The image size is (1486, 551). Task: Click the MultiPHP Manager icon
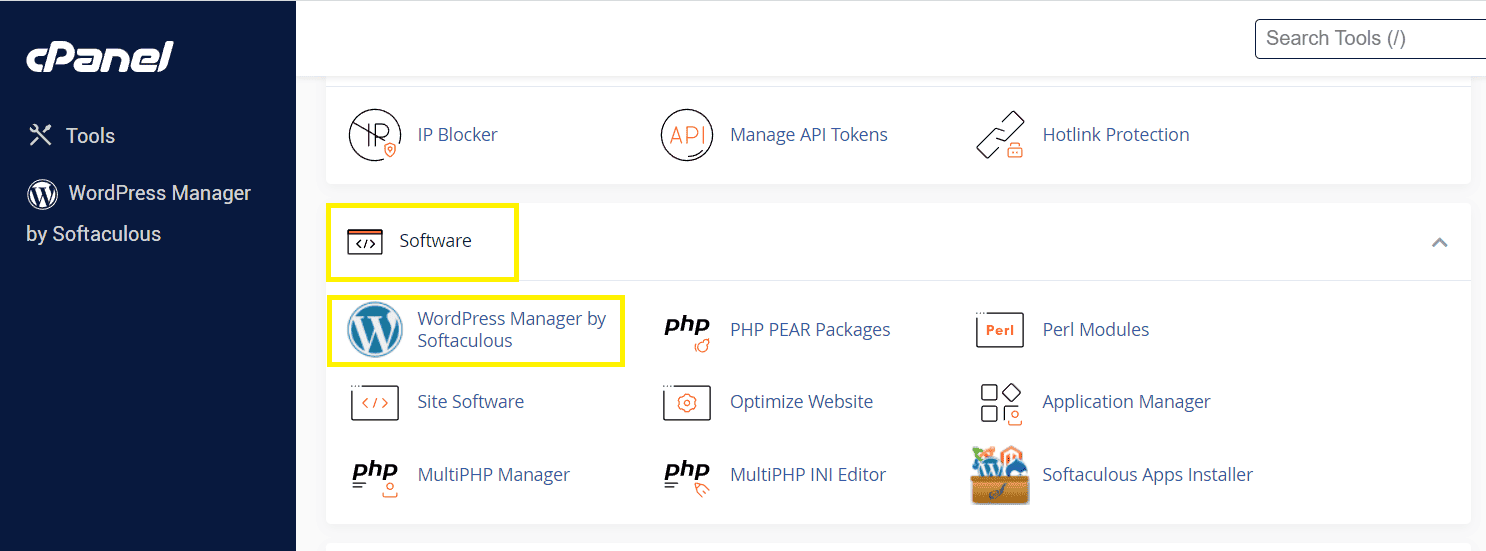(375, 477)
